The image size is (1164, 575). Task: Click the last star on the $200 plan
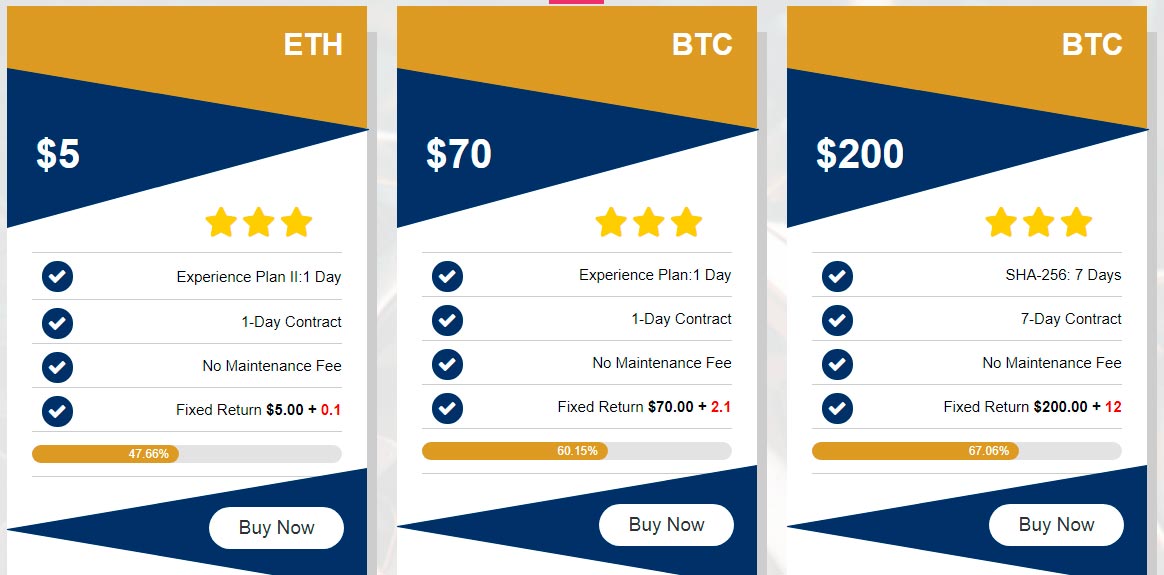click(x=1076, y=222)
